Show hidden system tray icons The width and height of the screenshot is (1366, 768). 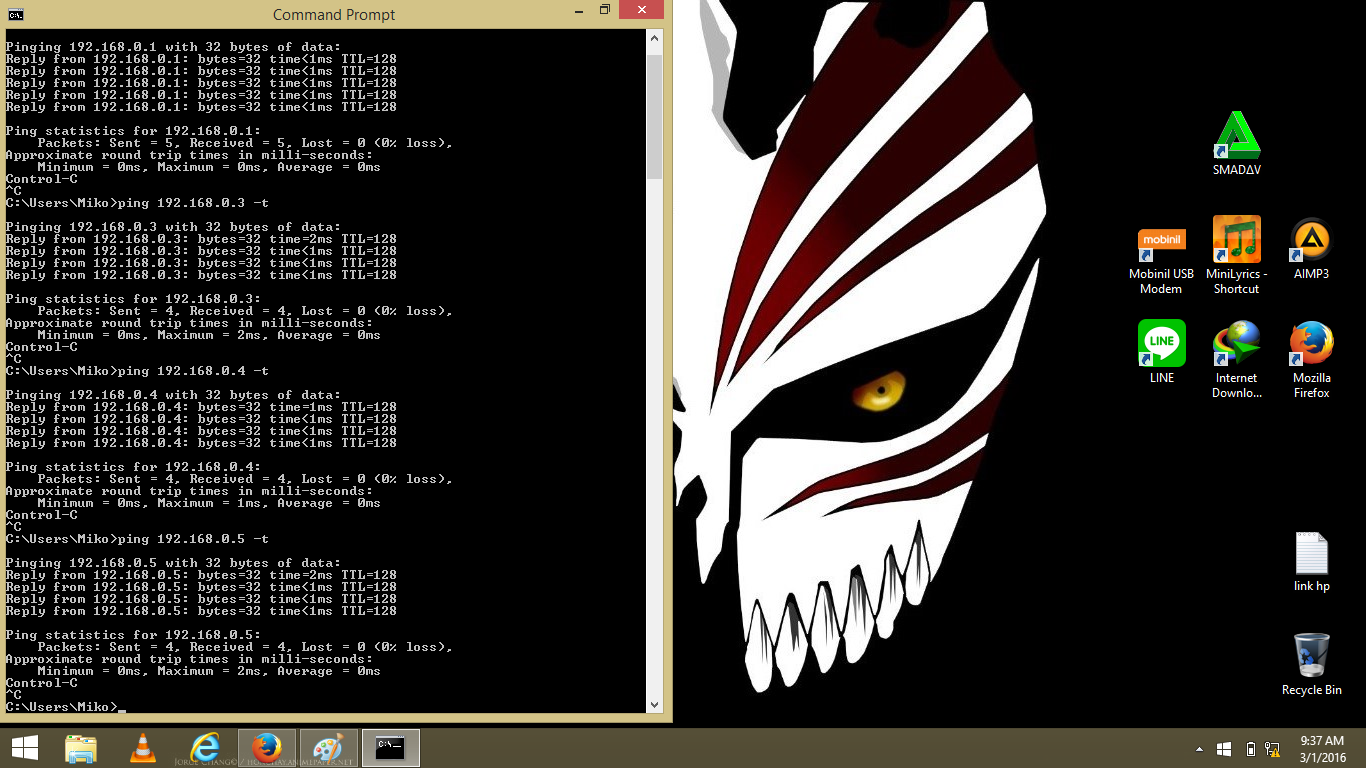tap(1199, 749)
